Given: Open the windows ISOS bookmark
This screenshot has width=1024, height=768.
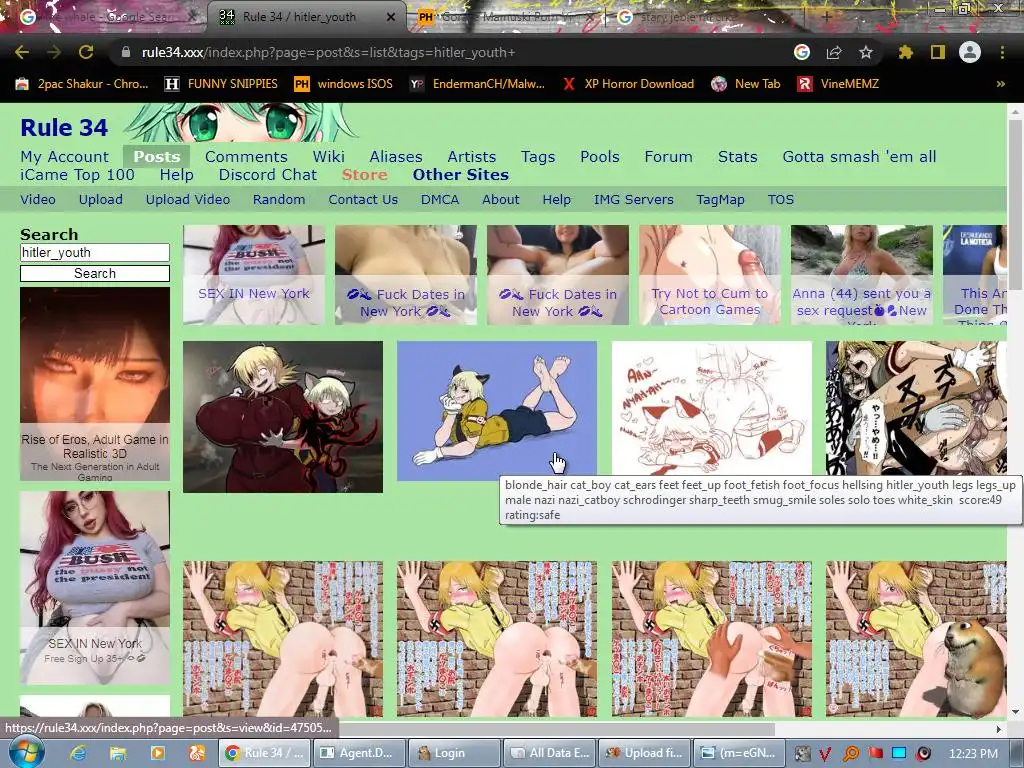Looking at the screenshot, I should click(344, 84).
